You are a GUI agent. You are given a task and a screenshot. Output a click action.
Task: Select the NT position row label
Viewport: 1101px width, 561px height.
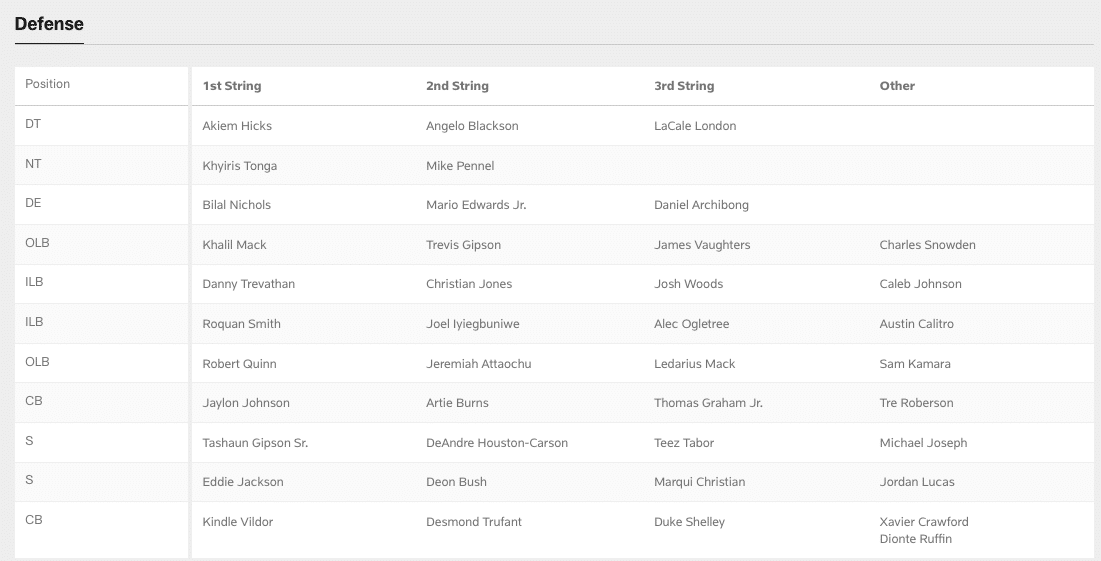[x=34, y=164]
